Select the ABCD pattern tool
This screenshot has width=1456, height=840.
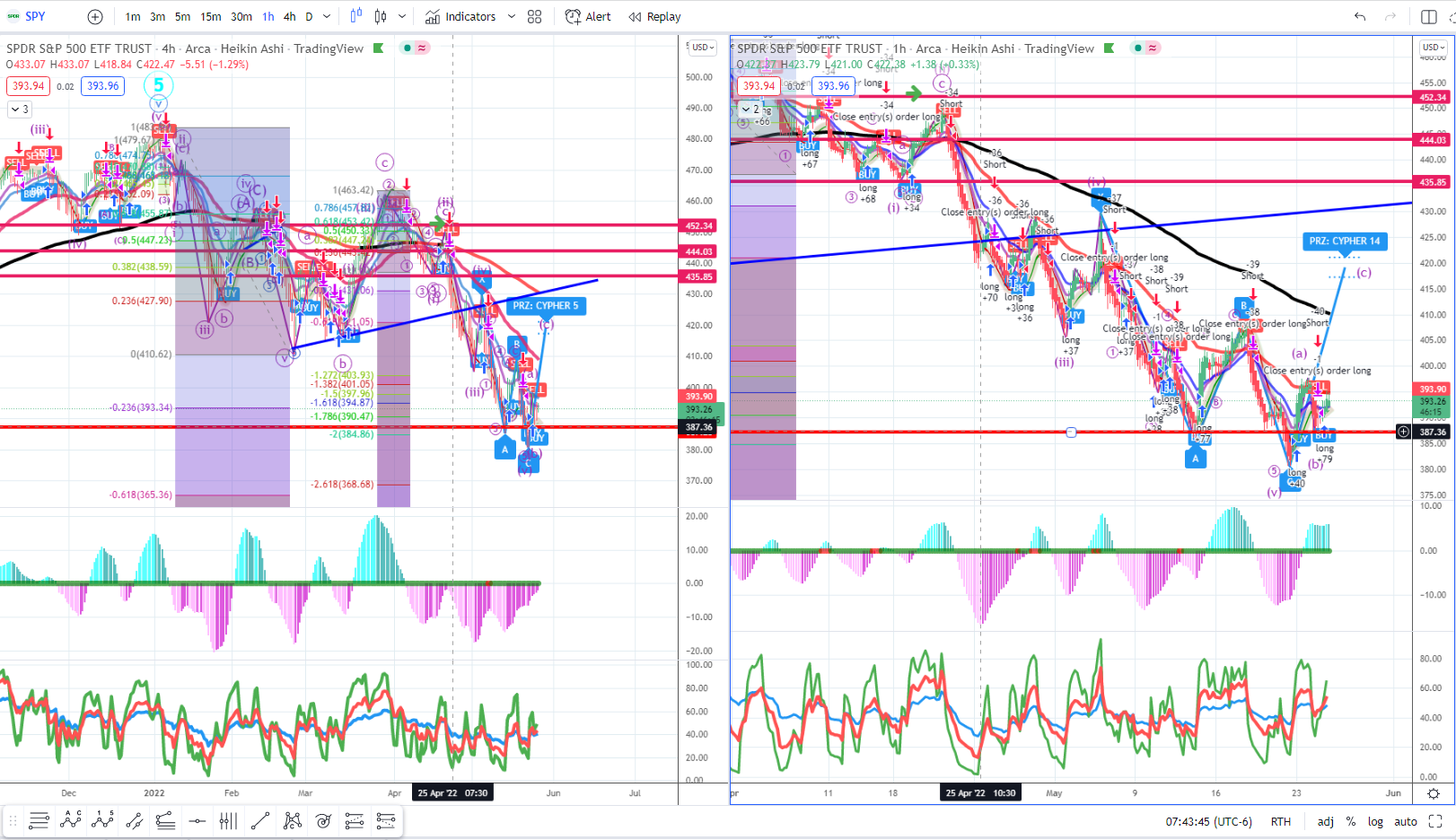71,820
